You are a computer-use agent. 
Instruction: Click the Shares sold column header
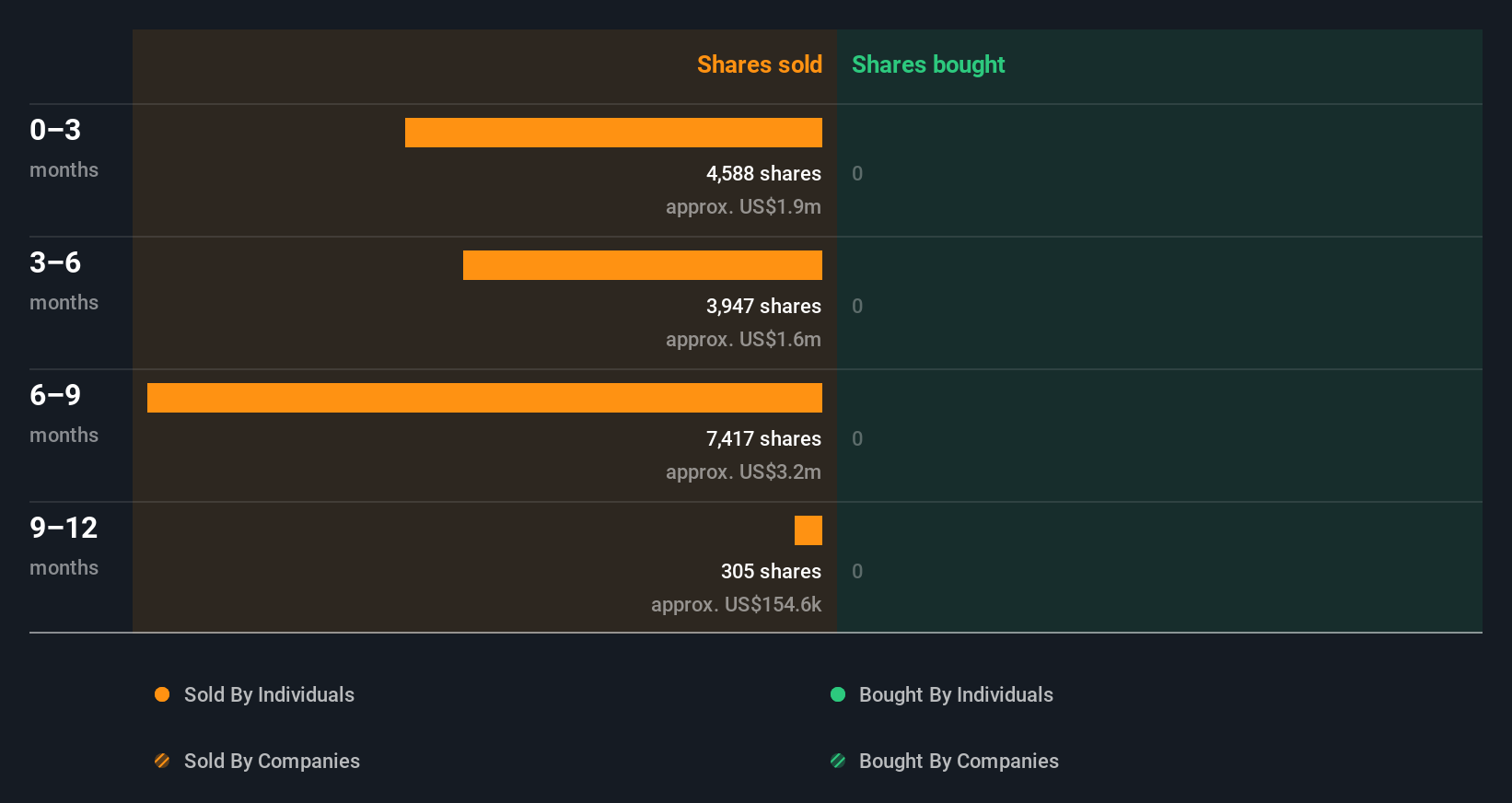pos(760,64)
